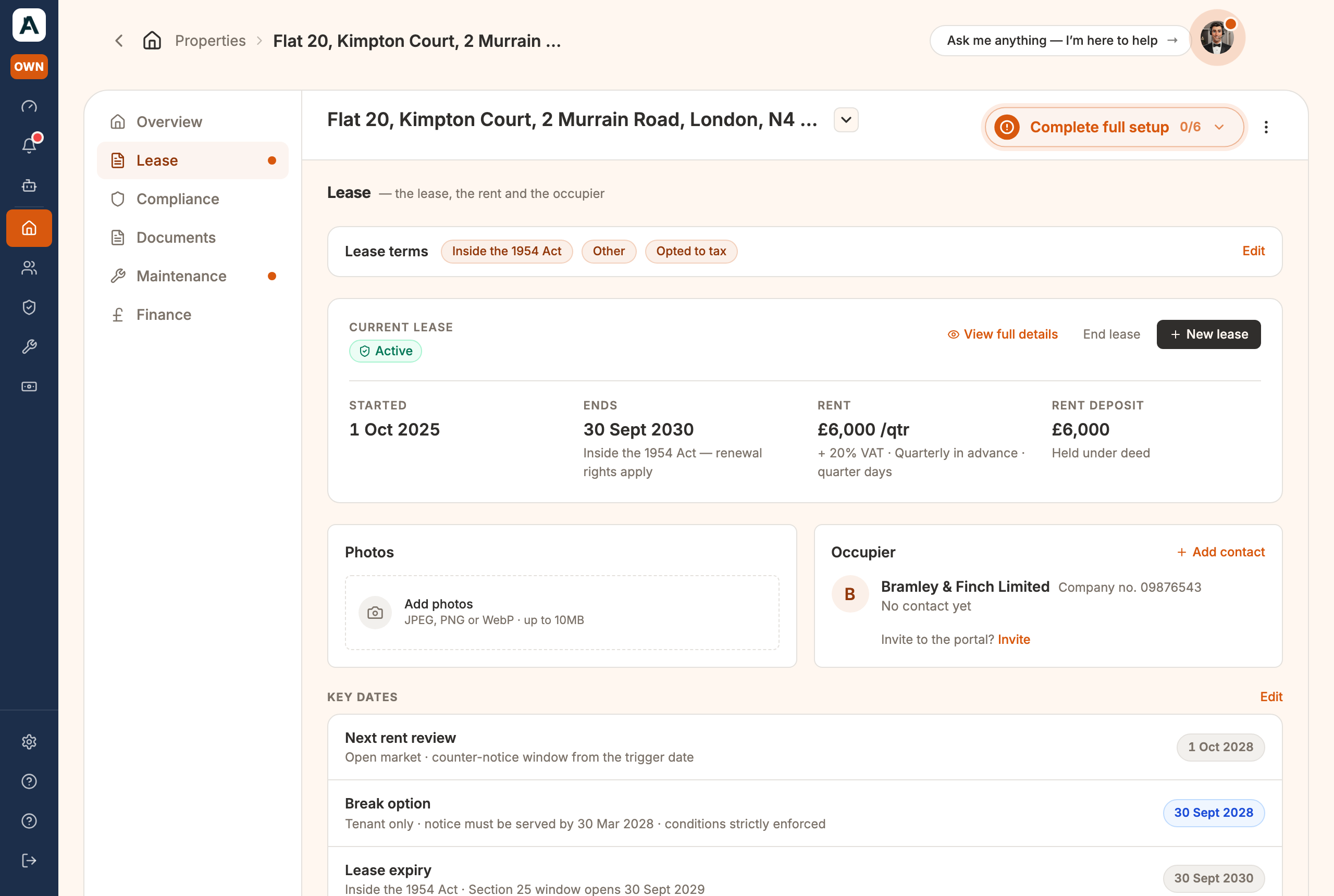Click the 30 Sept 2030 expiry date pill
The height and width of the screenshot is (896, 1334).
1214,879
